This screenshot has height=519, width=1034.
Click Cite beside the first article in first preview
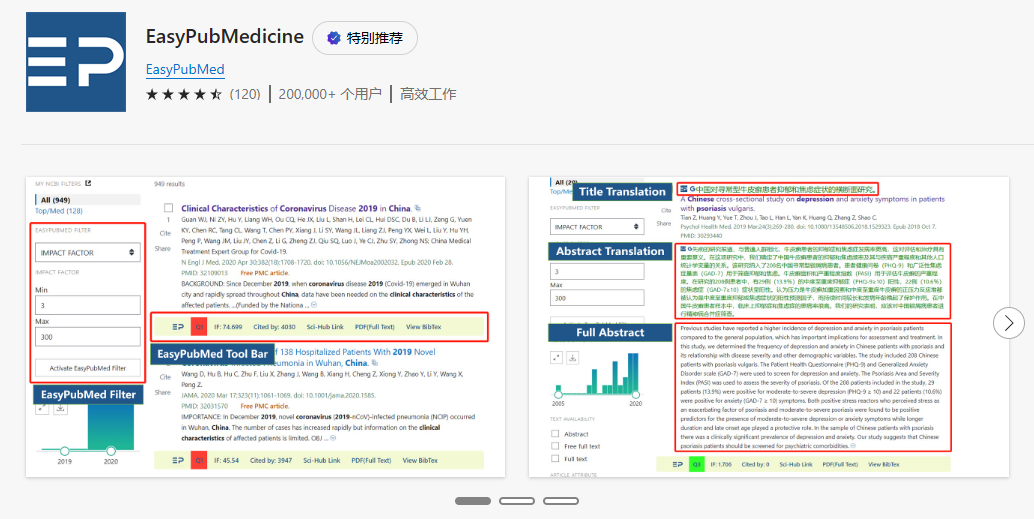click(x=164, y=233)
